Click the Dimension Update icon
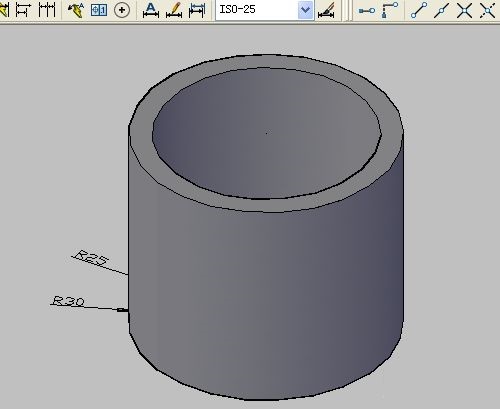This screenshot has height=409, width=500. pyautogui.click(x=197, y=10)
